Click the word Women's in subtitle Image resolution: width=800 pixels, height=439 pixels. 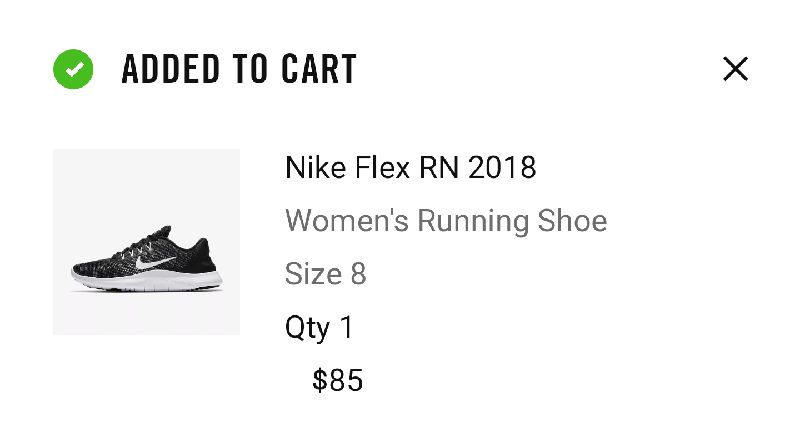[x=346, y=220]
